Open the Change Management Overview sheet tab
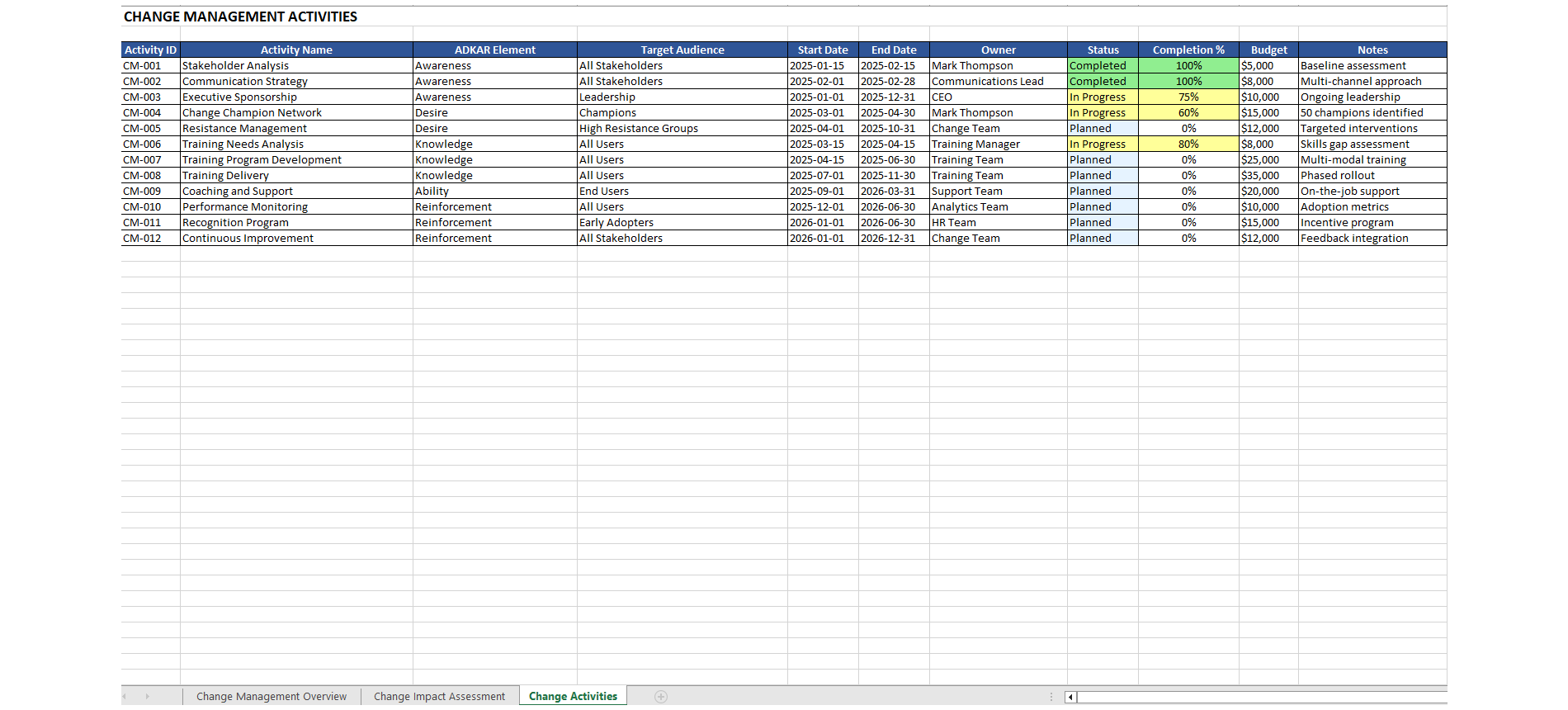Image resolution: width=1568 pixels, height=710 pixels. point(272,697)
